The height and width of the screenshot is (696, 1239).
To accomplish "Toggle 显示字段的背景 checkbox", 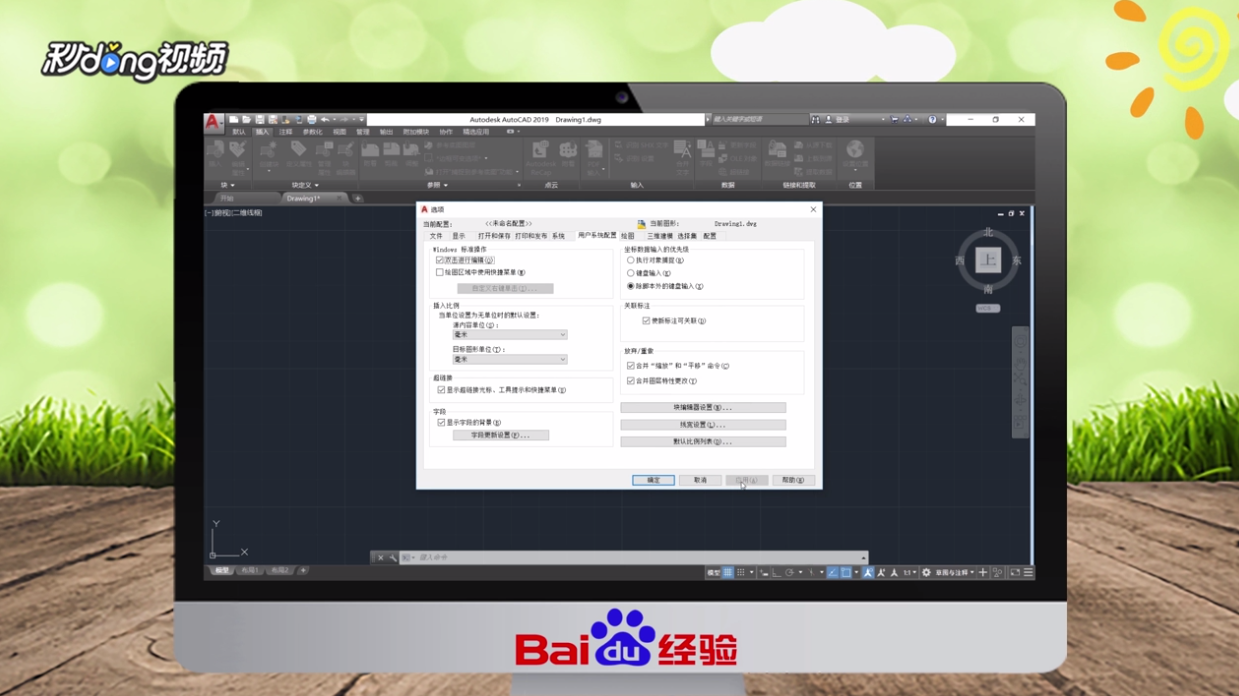I will pyautogui.click(x=441, y=422).
